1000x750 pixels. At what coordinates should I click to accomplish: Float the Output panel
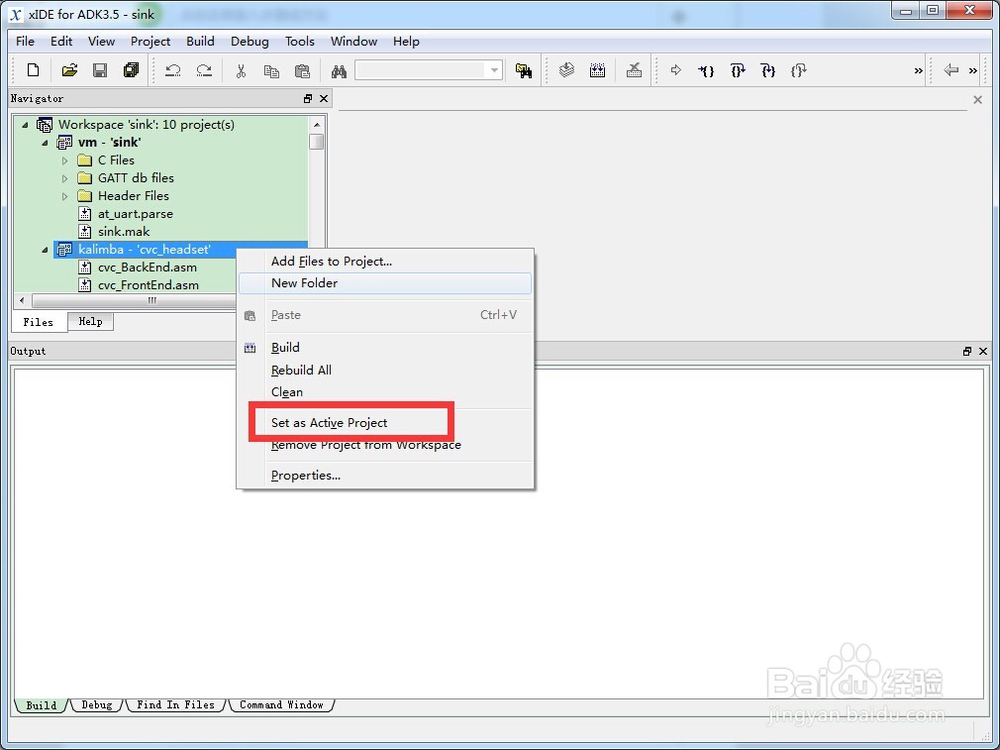[967, 351]
